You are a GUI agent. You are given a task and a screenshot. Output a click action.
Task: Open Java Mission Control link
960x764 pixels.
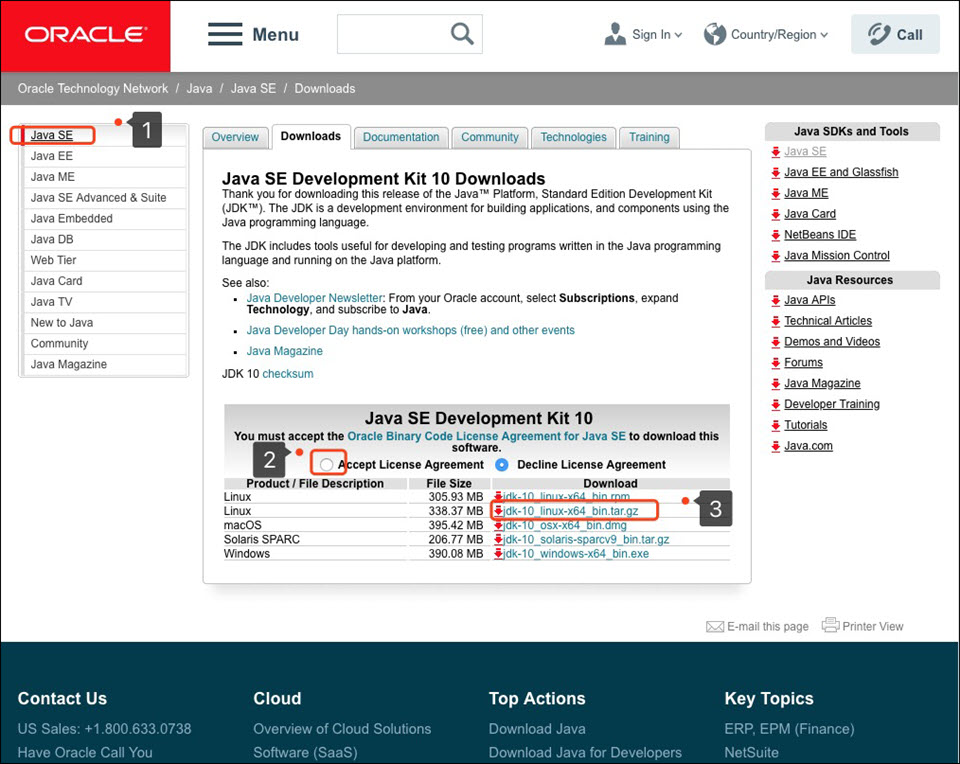pos(836,256)
